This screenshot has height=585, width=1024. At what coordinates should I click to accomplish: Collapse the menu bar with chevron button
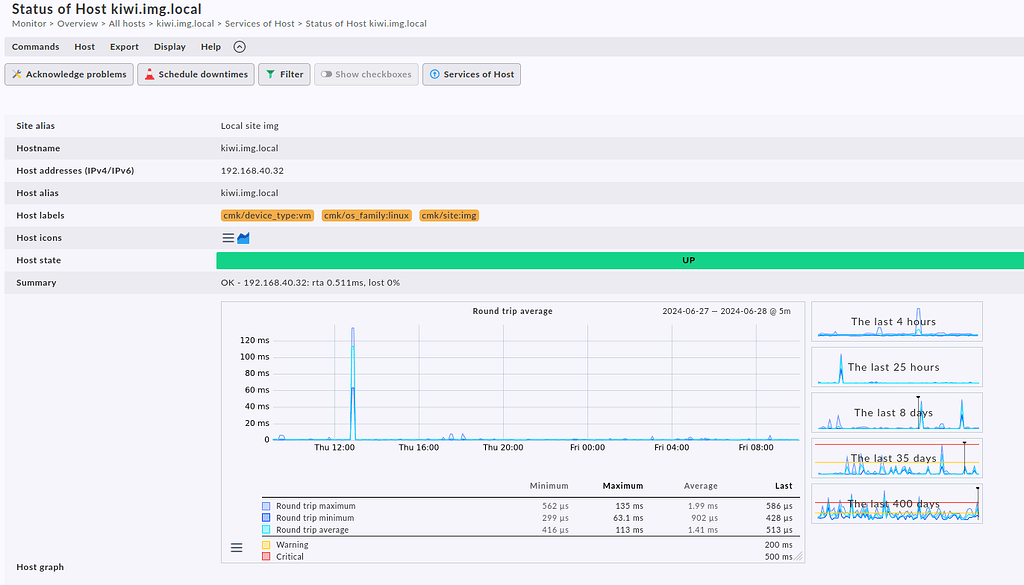point(239,47)
